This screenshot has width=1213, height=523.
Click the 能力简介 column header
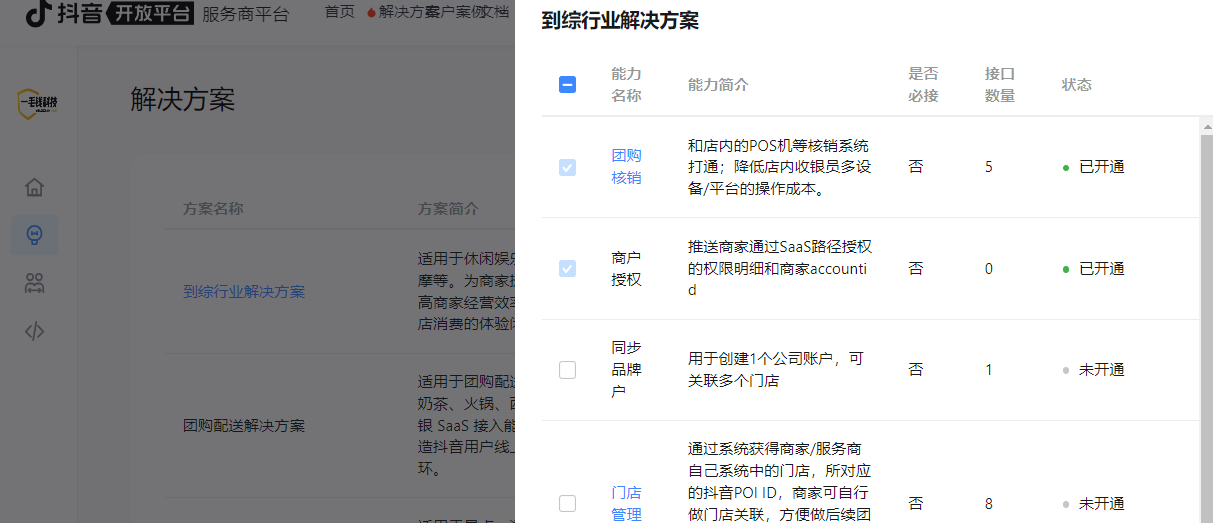718,85
